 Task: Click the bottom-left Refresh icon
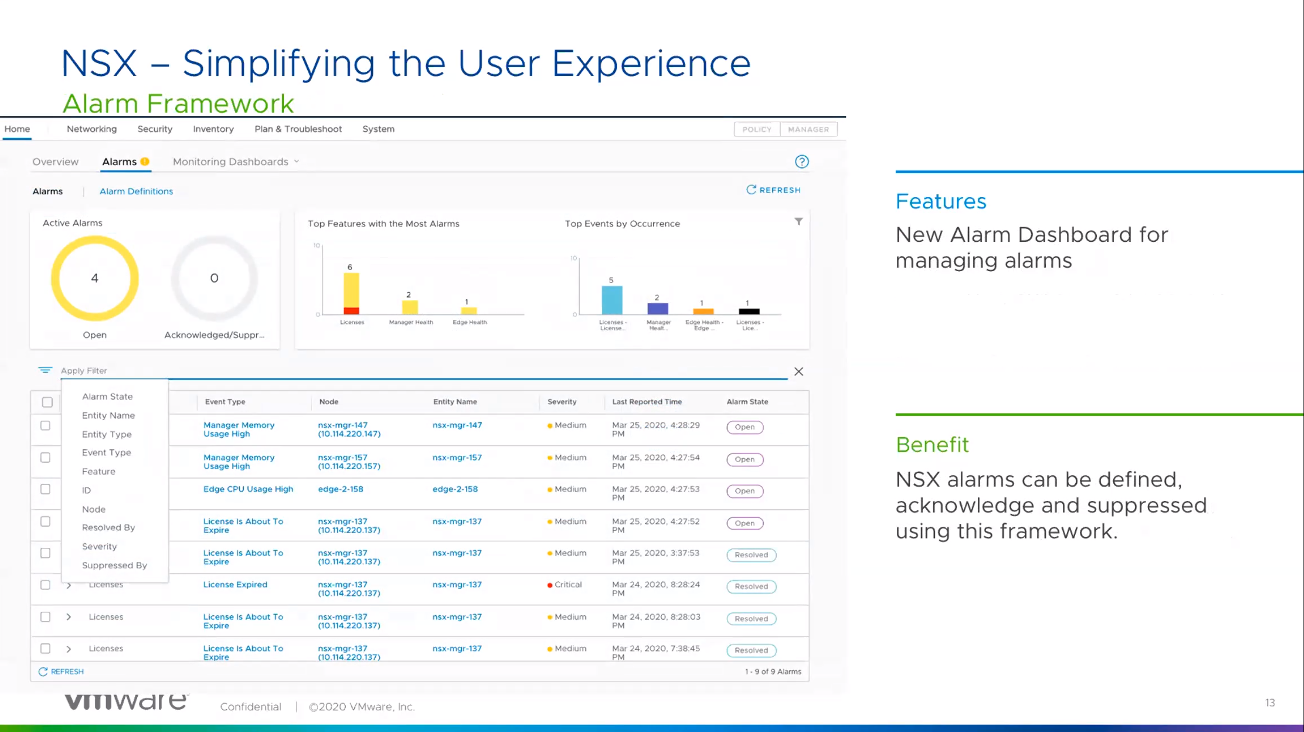pyautogui.click(x=43, y=672)
